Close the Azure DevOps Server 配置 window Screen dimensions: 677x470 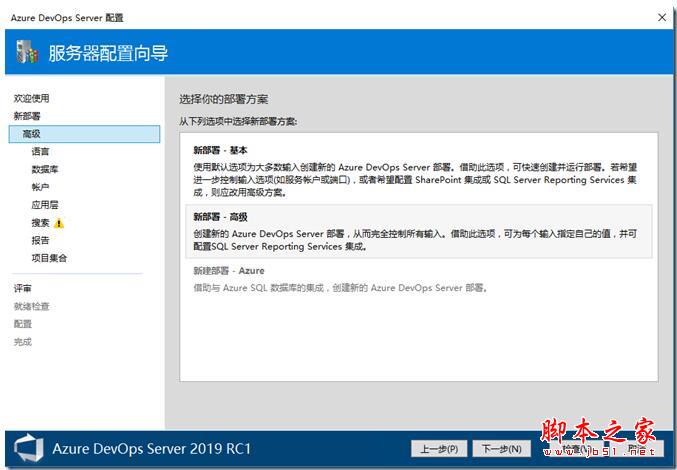[x=661, y=17]
